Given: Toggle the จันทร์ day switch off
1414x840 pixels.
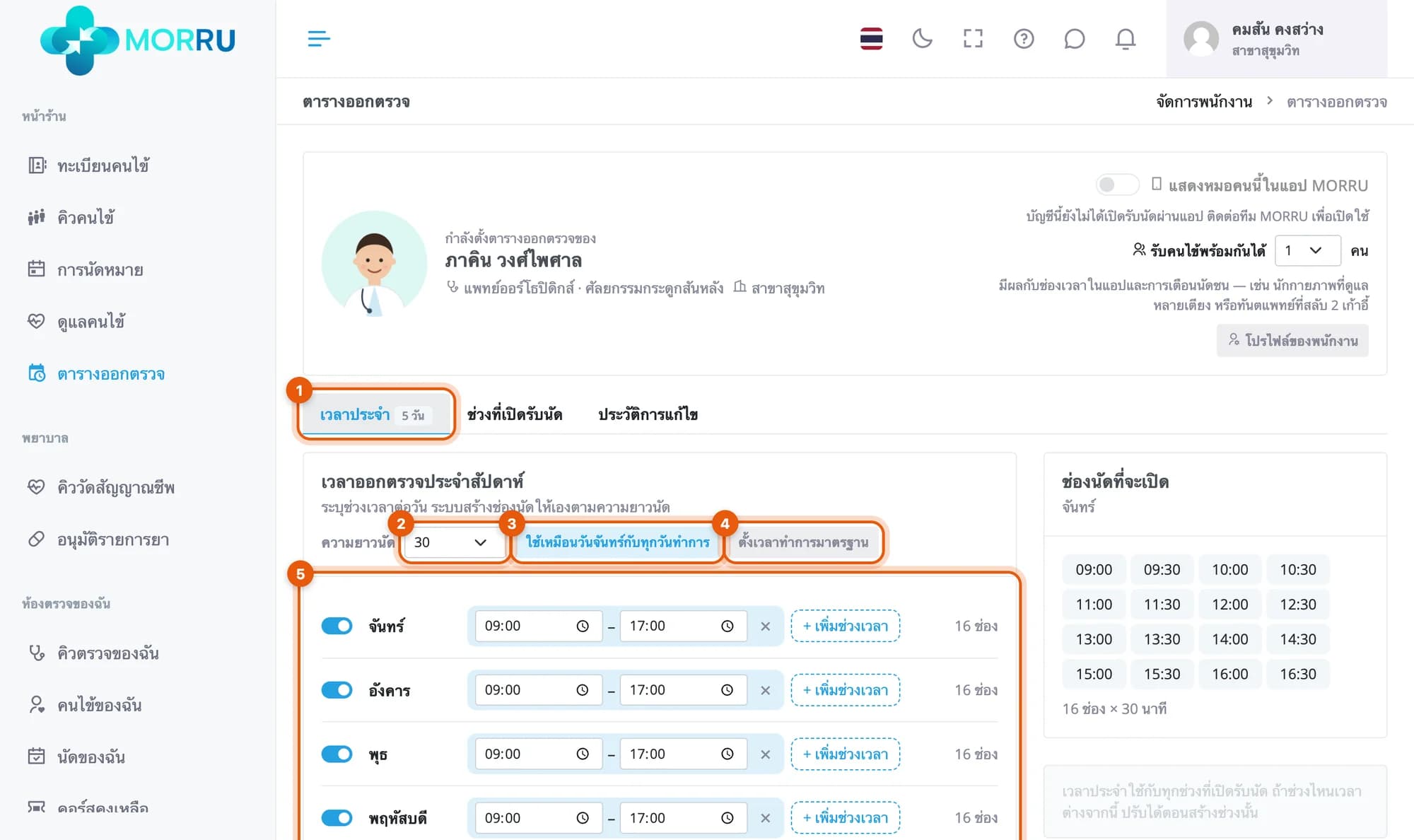Looking at the screenshot, I should 337,626.
